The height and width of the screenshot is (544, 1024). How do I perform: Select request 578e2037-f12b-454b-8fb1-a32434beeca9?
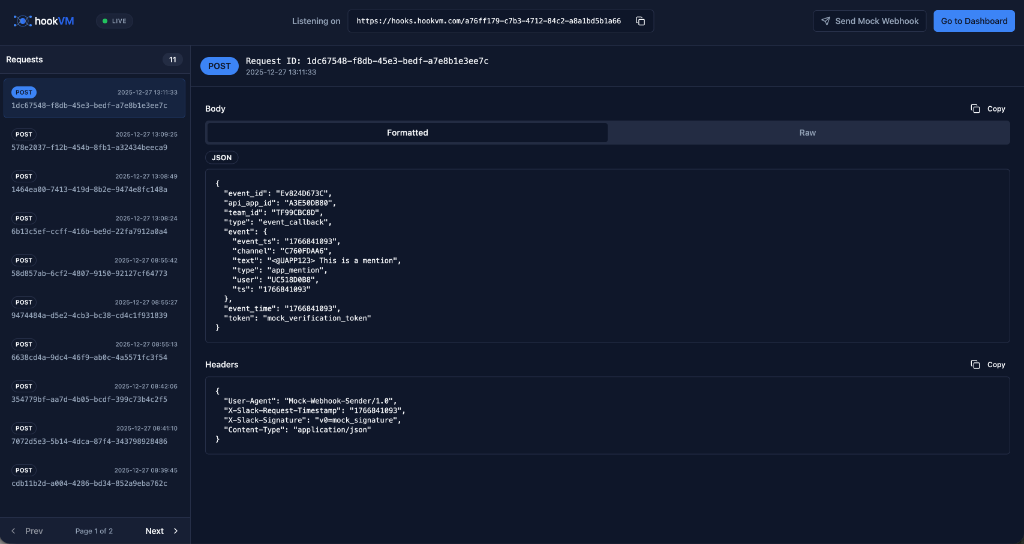(94, 140)
